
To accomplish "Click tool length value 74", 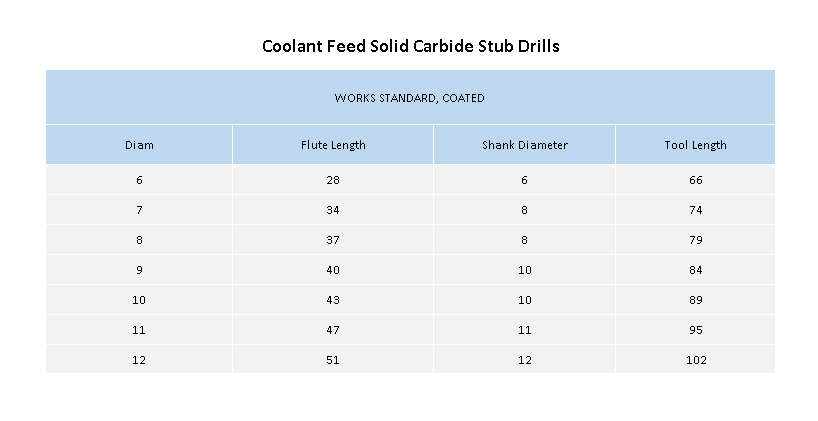I will [695, 210].
